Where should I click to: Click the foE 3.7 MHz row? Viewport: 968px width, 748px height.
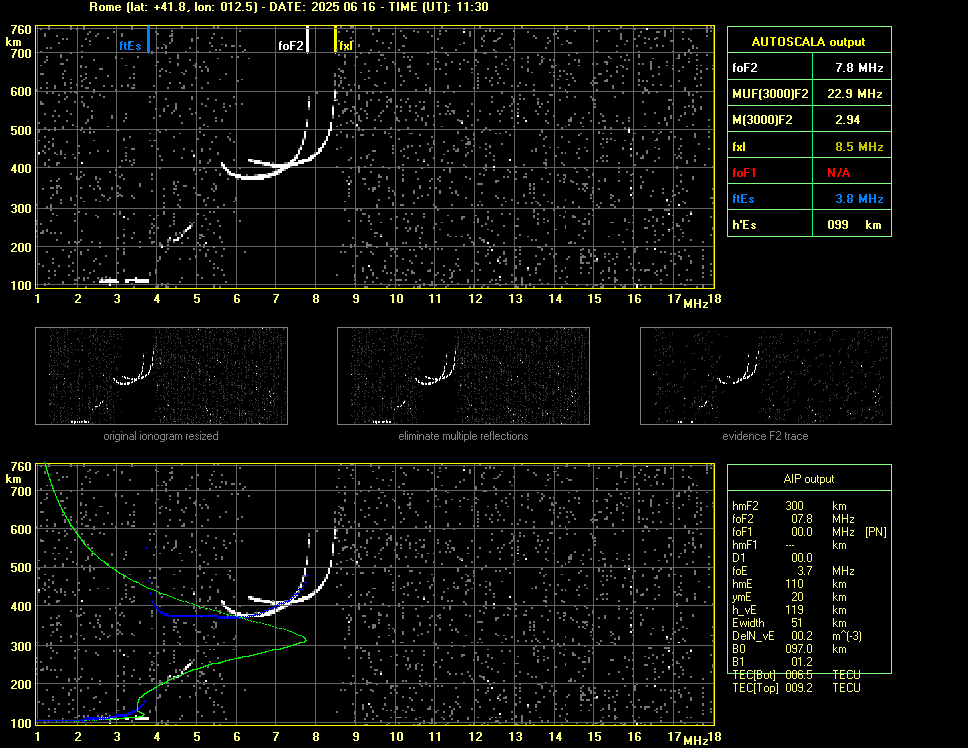pos(793,571)
